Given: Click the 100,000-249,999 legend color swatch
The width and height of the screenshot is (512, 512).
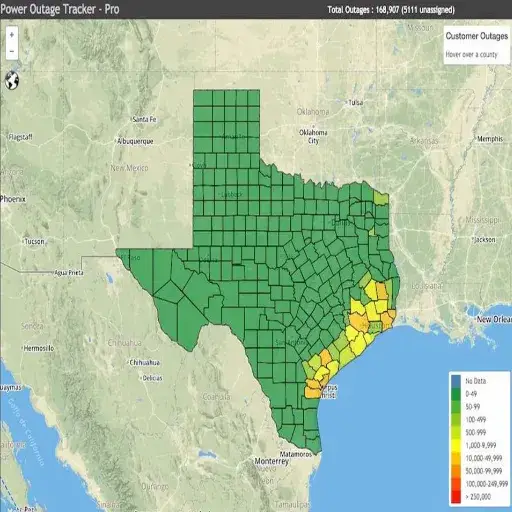Looking at the screenshot, I should point(456,484).
